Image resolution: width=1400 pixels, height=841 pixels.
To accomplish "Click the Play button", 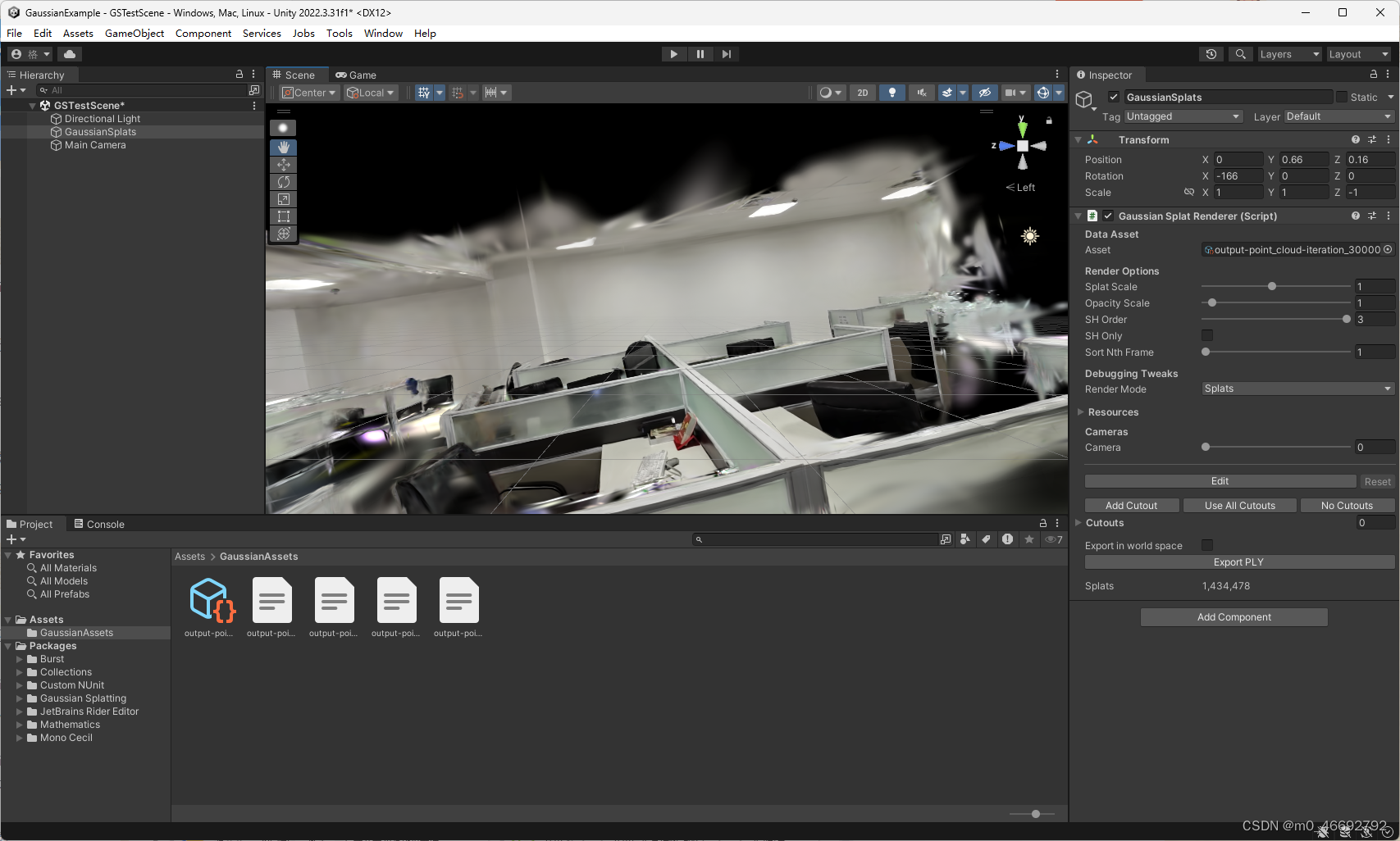I will [x=673, y=53].
